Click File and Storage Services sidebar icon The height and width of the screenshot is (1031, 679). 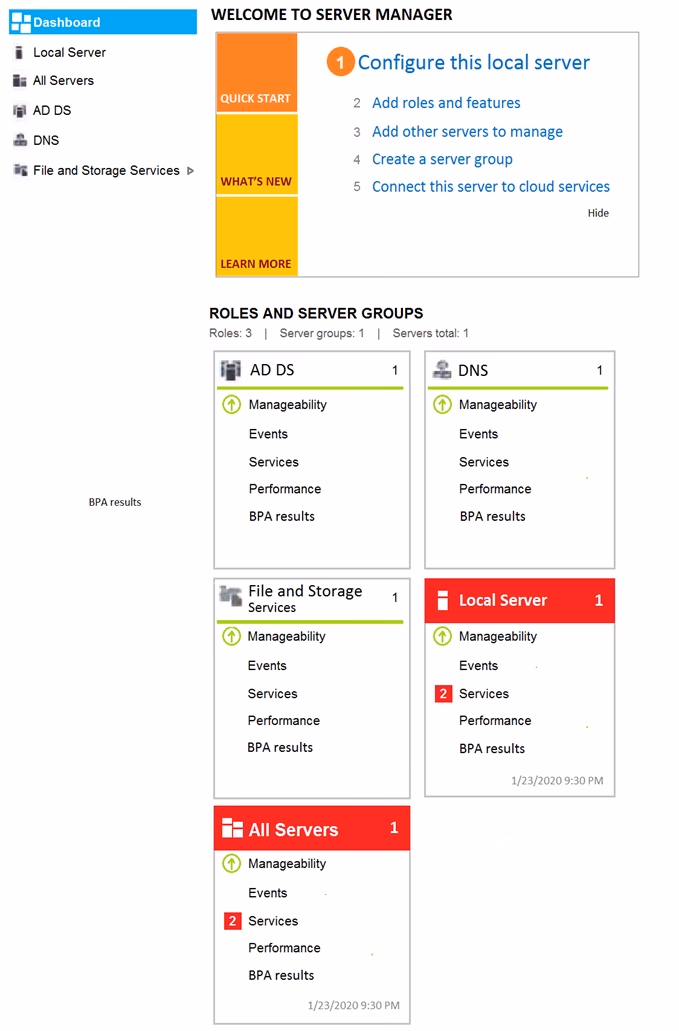tap(20, 170)
